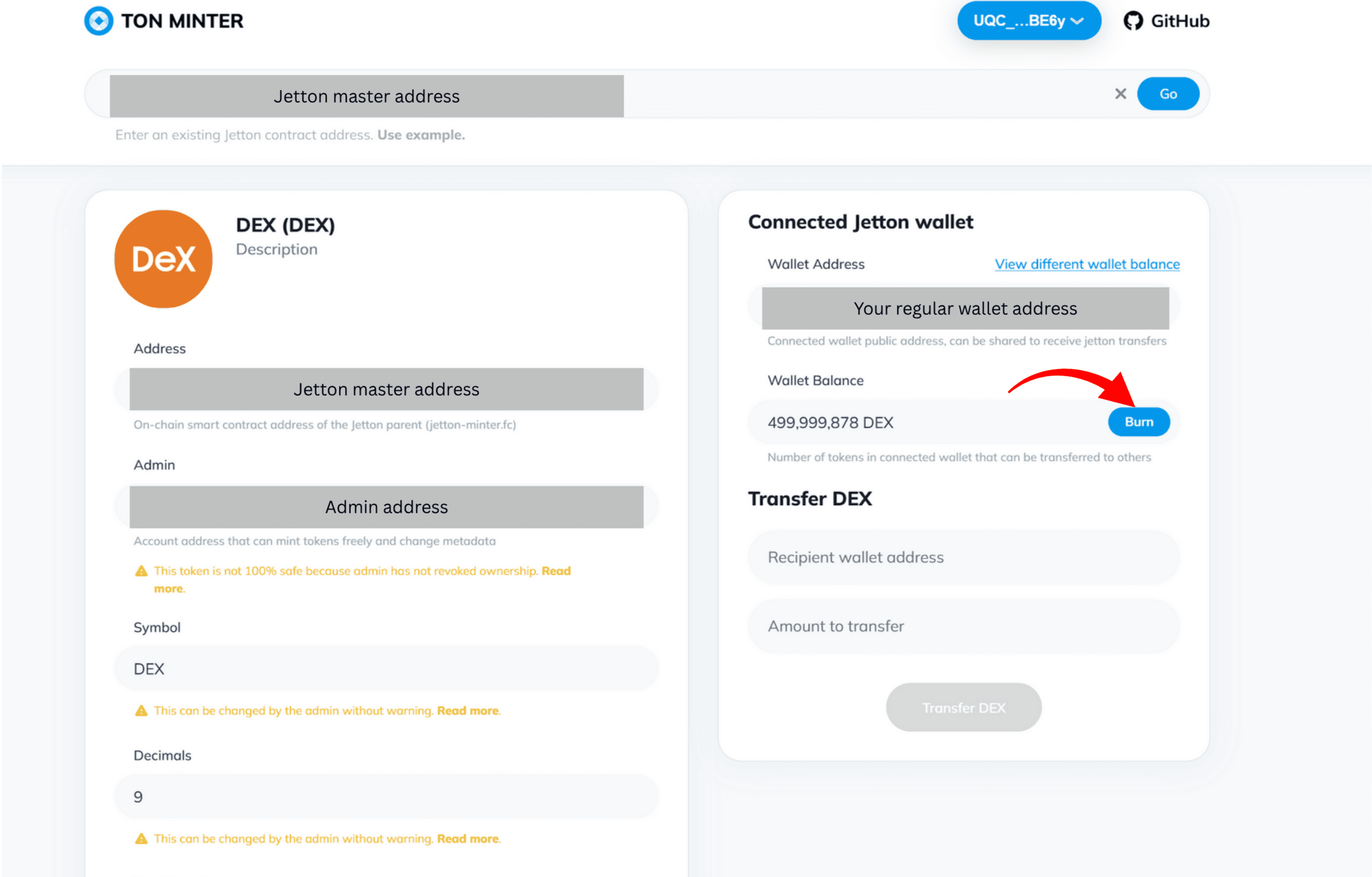This screenshot has width=1372, height=877.
Task: Click the Use example link
Action: [x=421, y=135]
